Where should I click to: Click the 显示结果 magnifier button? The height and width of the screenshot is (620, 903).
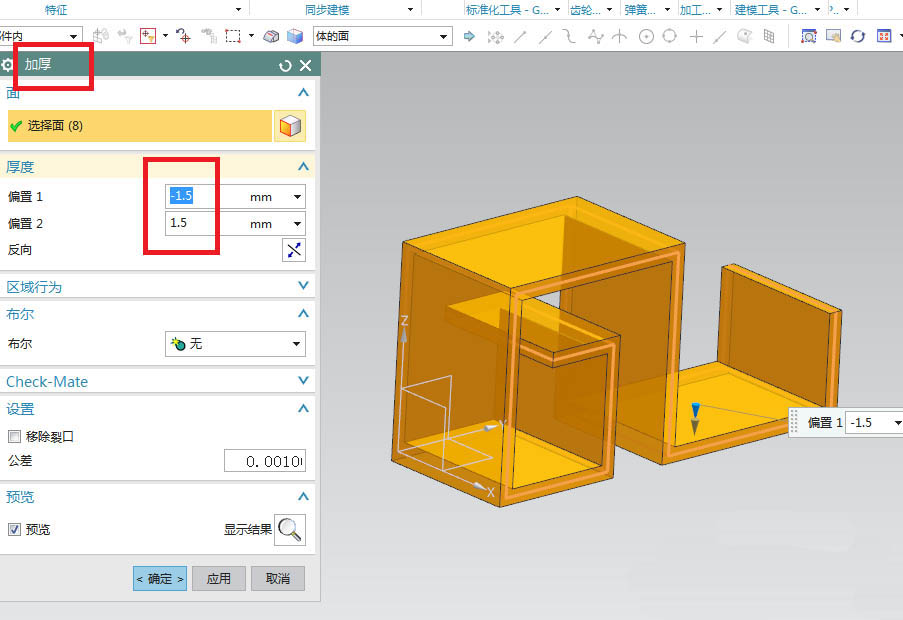click(290, 530)
